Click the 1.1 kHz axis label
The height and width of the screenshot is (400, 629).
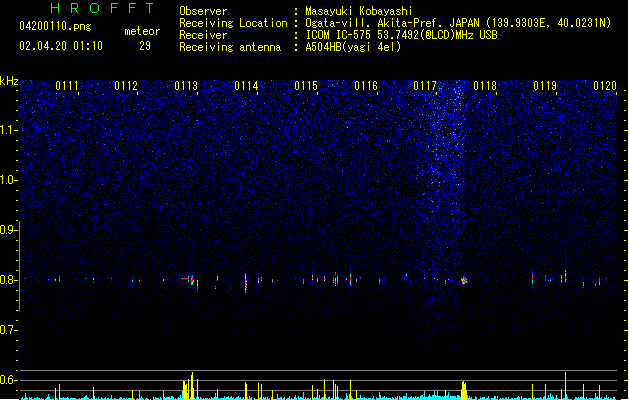(8, 130)
